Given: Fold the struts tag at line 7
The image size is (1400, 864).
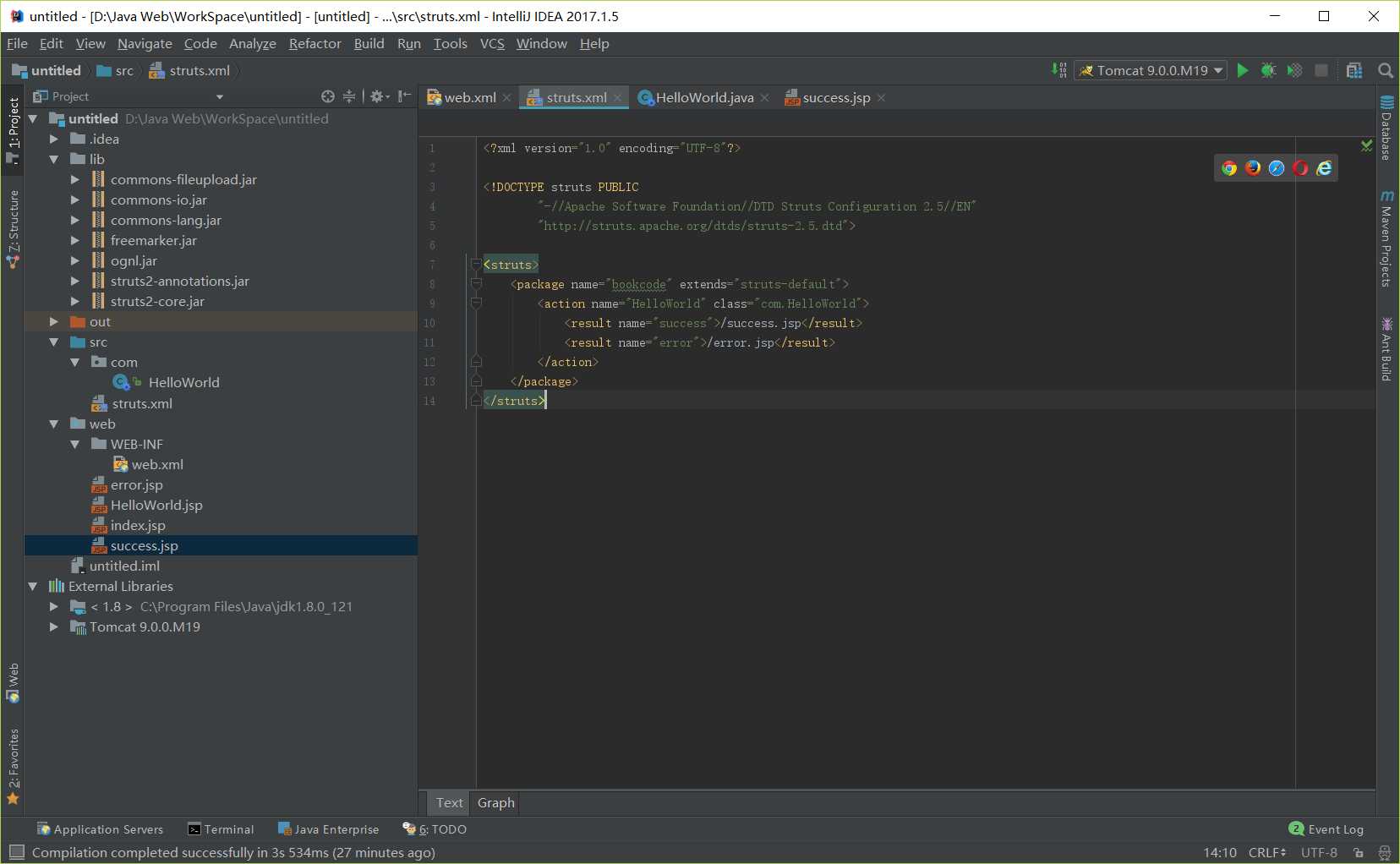Looking at the screenshot, I should click(x=476, y=265).
